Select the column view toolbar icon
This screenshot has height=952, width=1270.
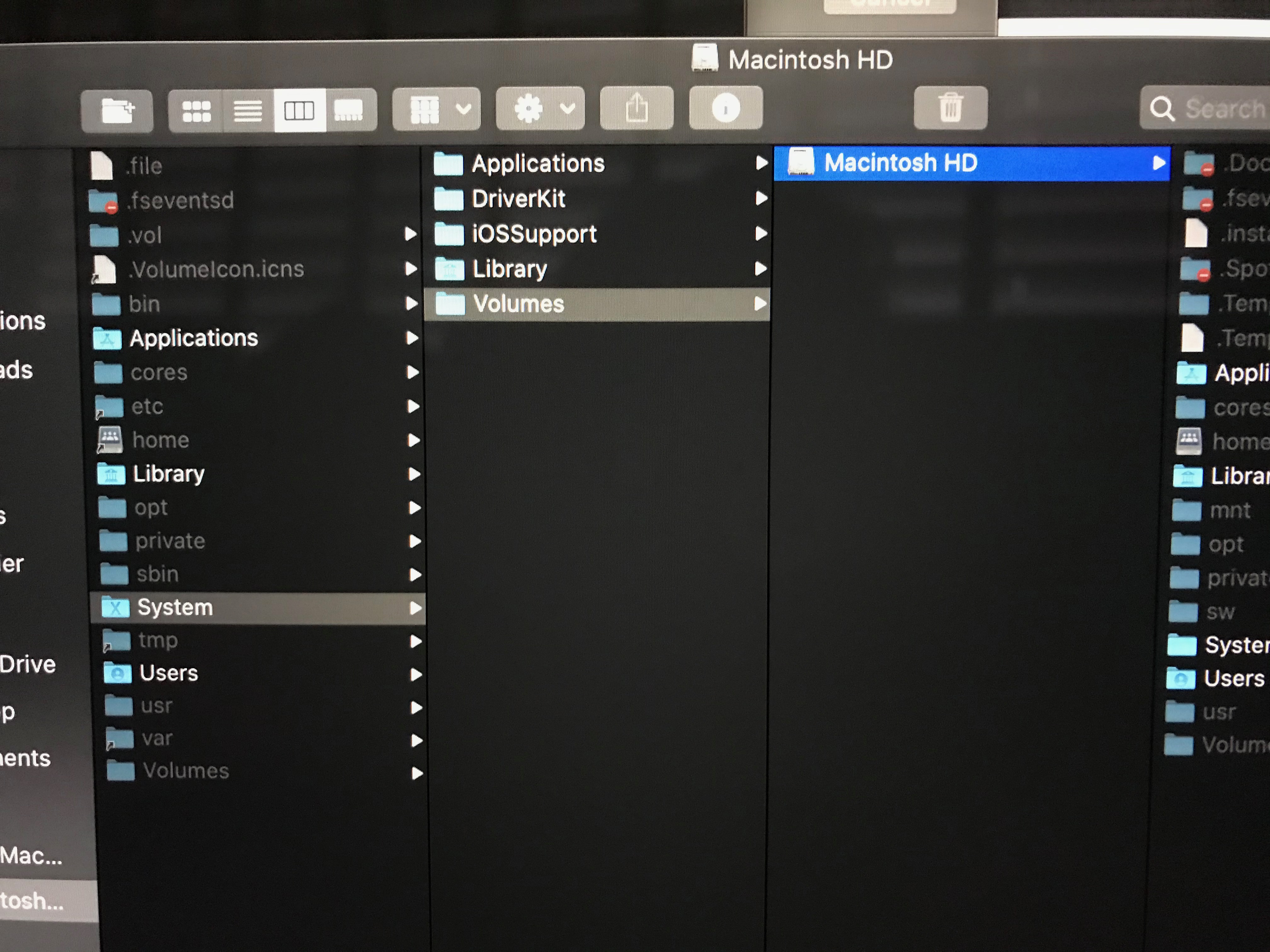click(x=299, y=109)
